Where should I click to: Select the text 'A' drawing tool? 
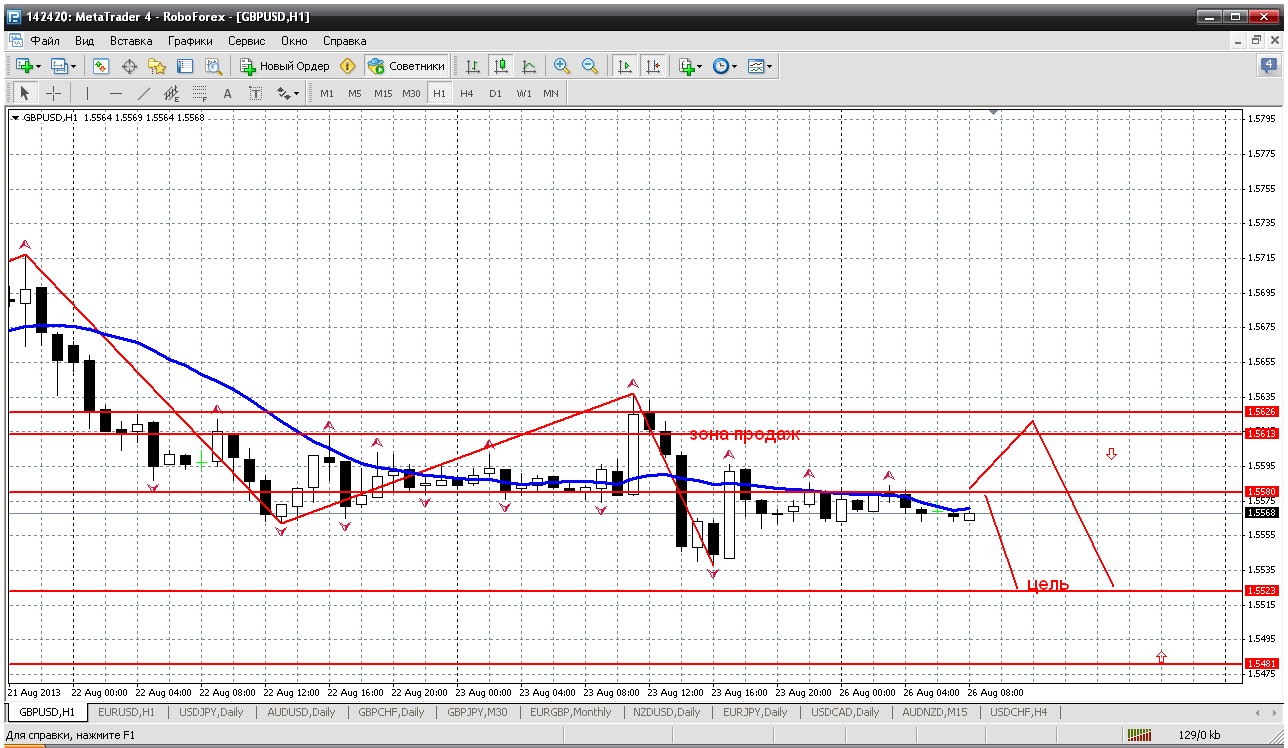tap(227, 93)
